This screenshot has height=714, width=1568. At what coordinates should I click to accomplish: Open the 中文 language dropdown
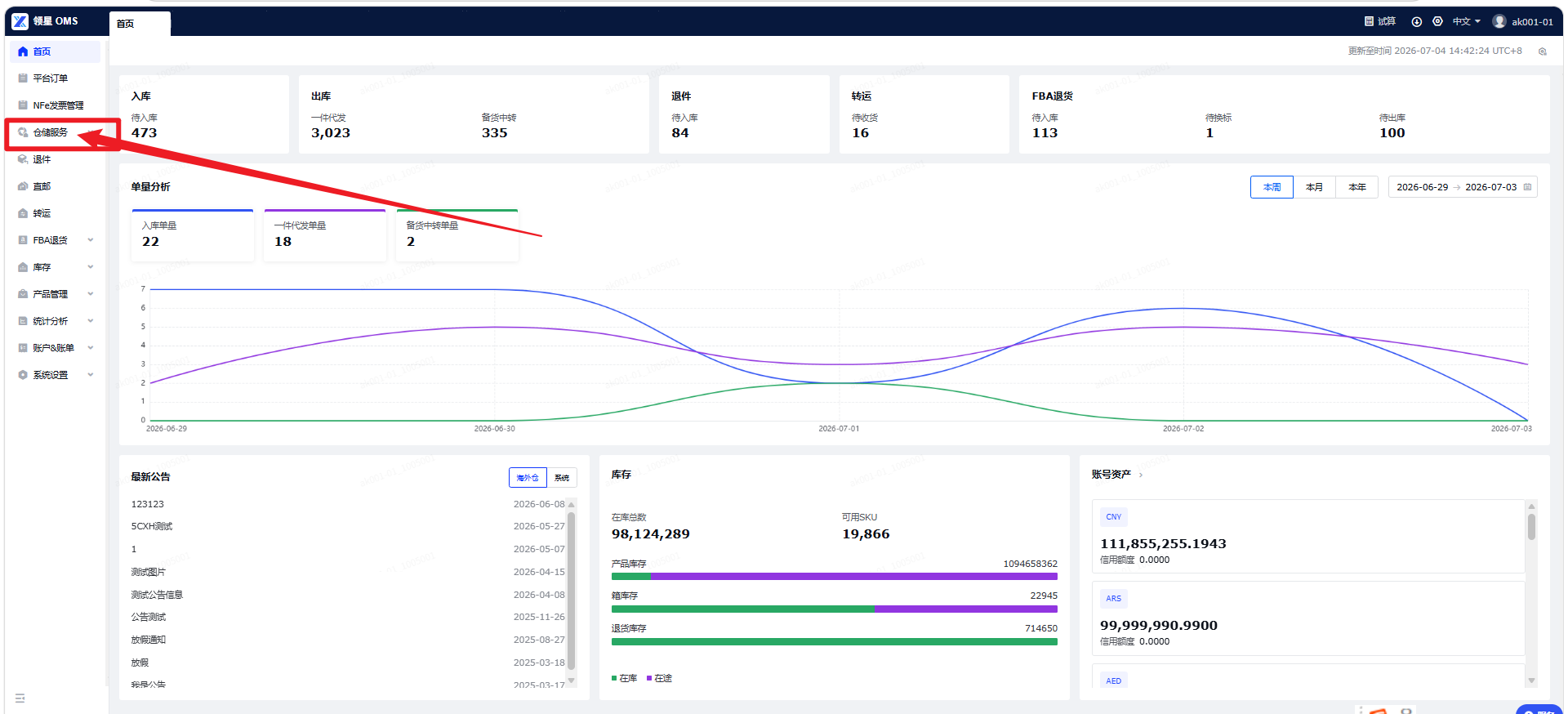coord(1466,21)
